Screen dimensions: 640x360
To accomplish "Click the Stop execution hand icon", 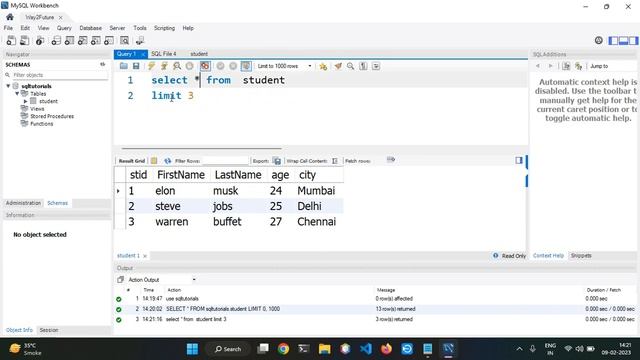I will 189,66.
